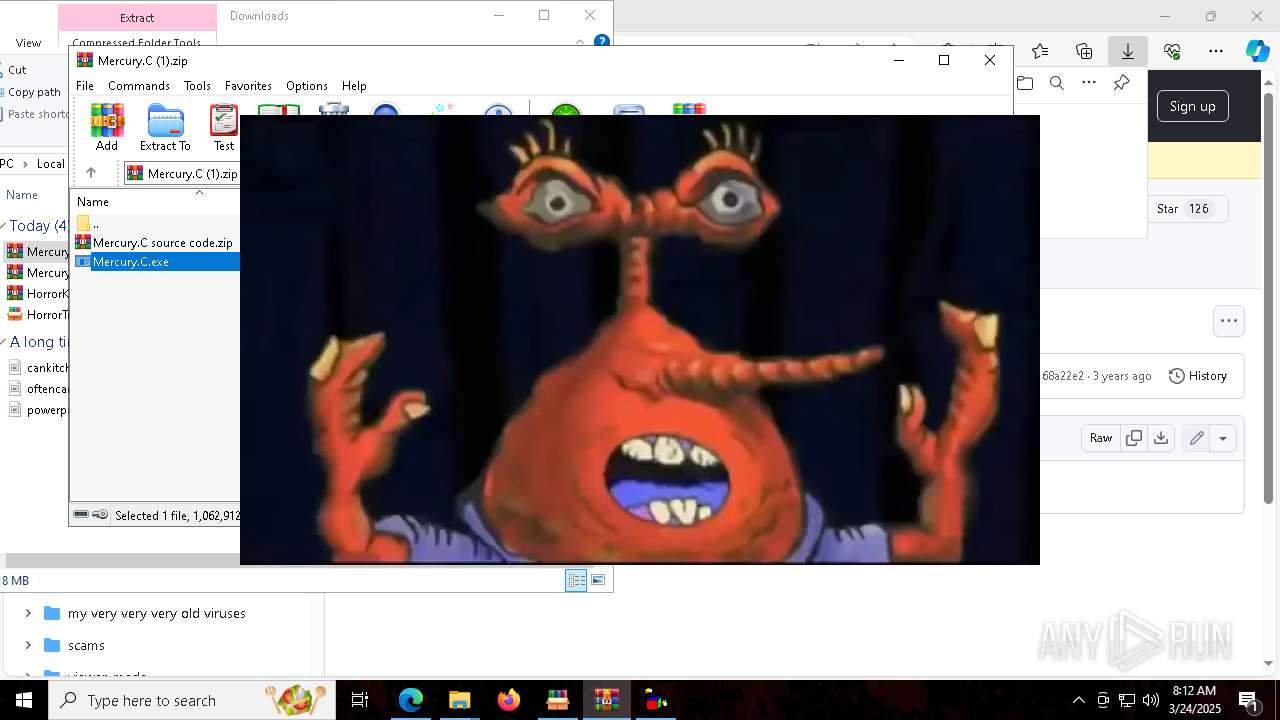The image size is (1280, 720).
Task: Click the Name column header in File Explorer
Action: coord(22,195)
